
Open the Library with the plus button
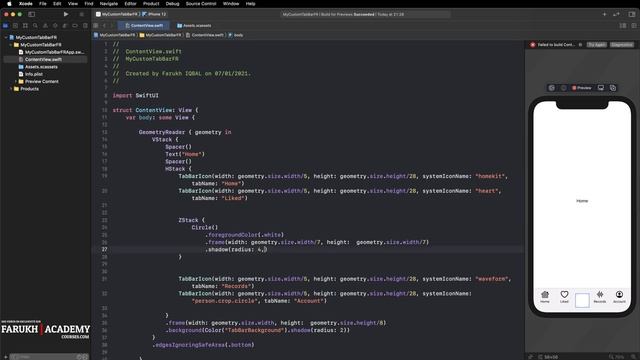click(604, 14)
